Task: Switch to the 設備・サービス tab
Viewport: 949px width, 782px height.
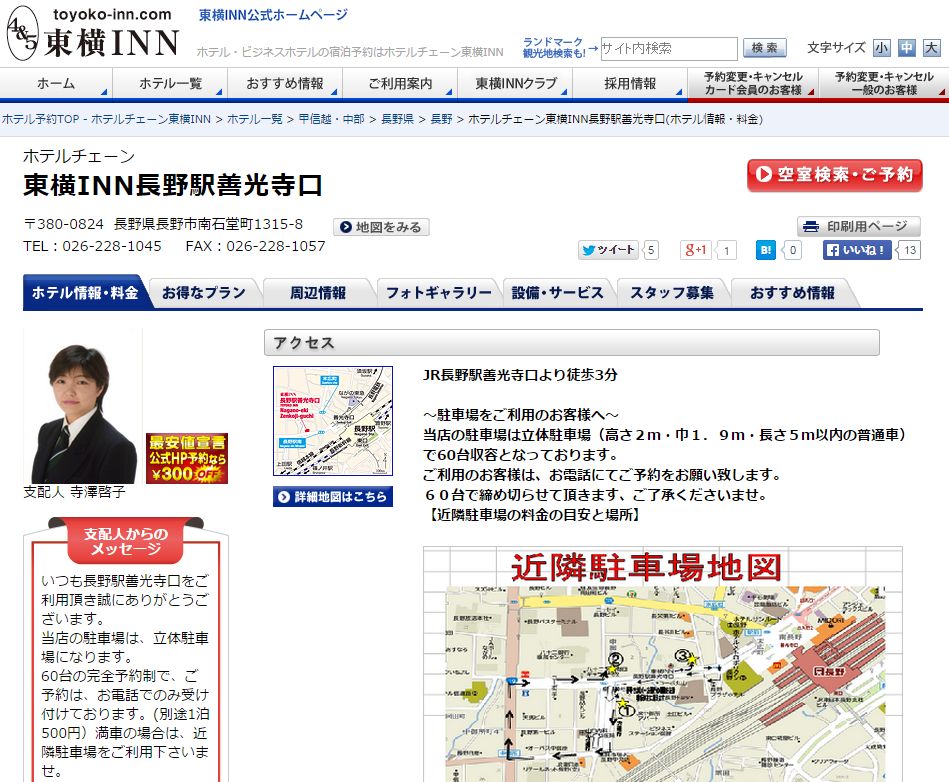Action: 557,293
